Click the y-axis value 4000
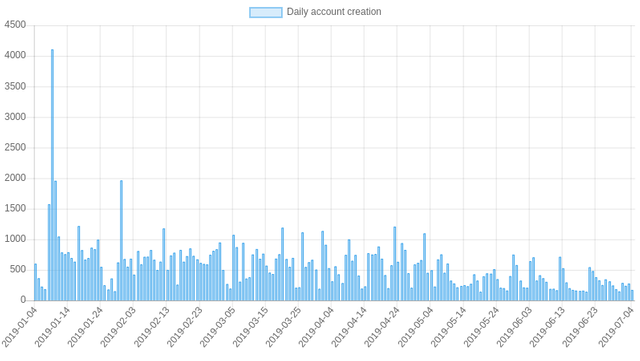 [x=15, y=56]
